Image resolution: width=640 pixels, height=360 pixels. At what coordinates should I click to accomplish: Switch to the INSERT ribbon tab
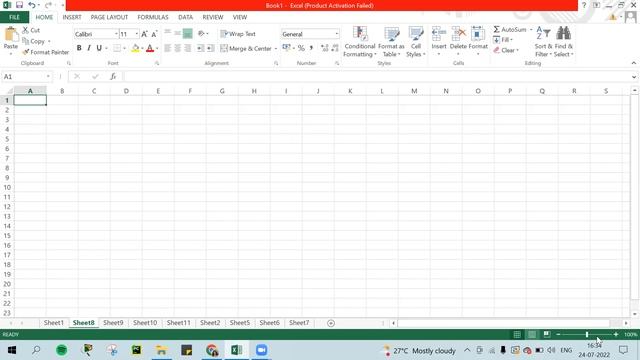pyautogui.click(x=72, y=17)
